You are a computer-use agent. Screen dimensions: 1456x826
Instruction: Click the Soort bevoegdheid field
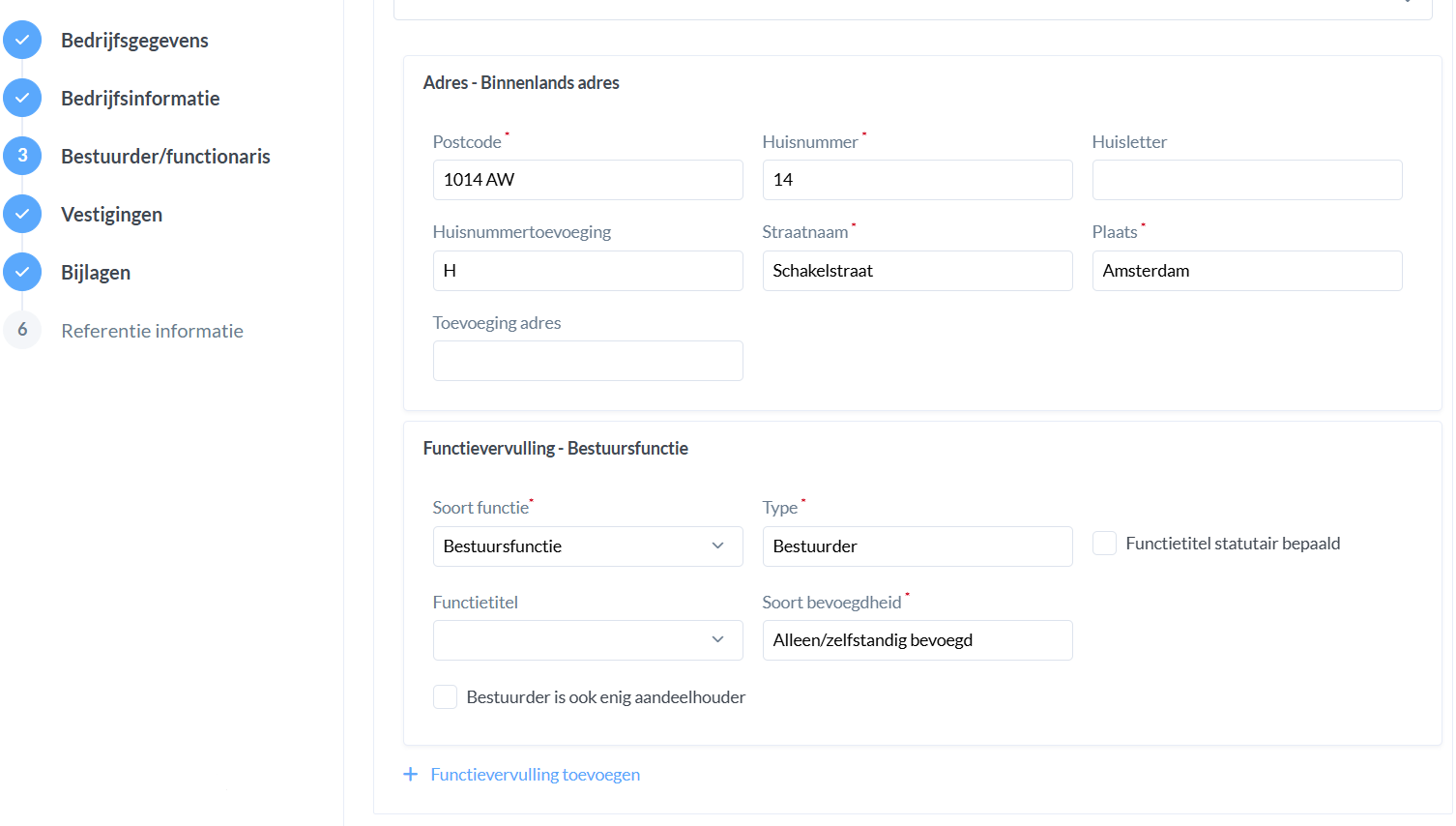coord(917,640)
